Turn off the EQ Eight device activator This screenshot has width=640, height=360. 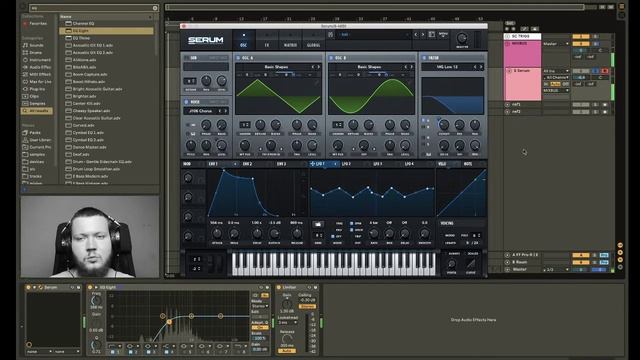pyautogui.click(x=90, y=287)
